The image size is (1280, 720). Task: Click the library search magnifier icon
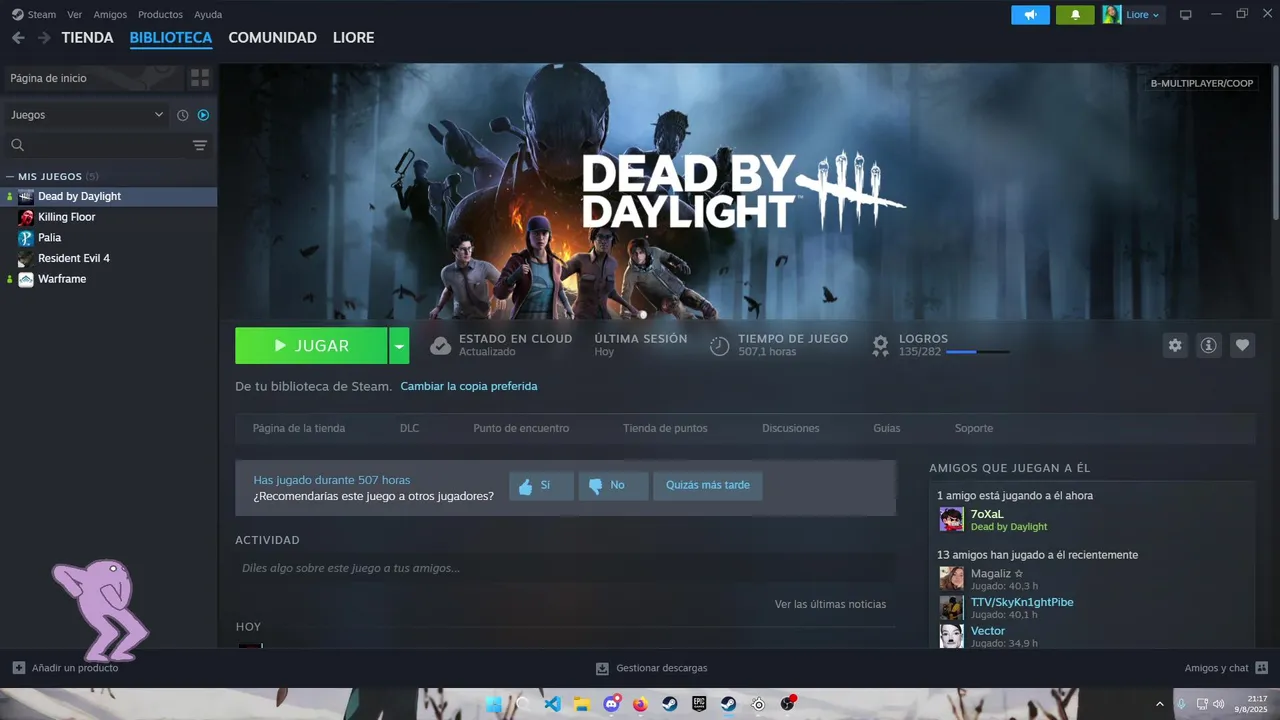(x=17, y=146)
